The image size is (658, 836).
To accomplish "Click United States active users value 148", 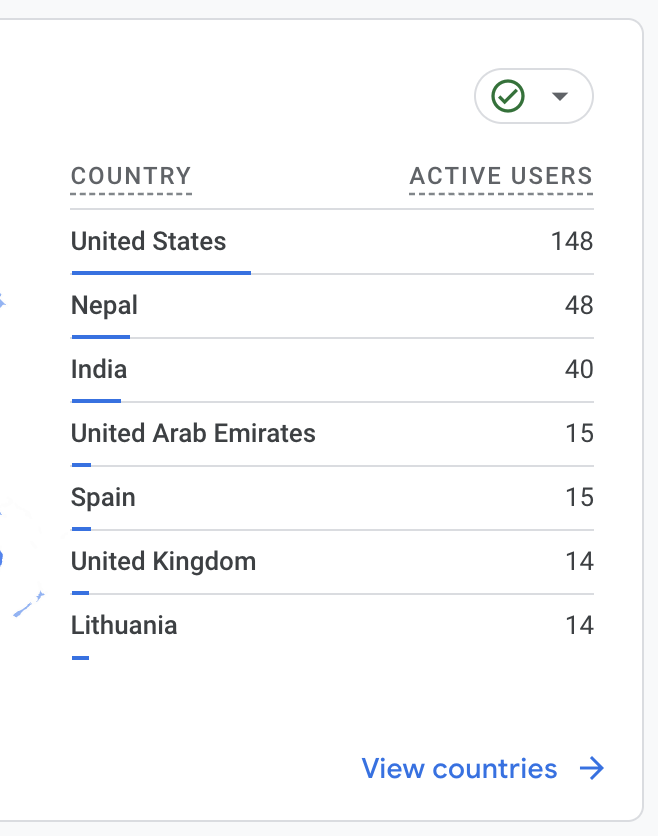I will pos(571,241).
